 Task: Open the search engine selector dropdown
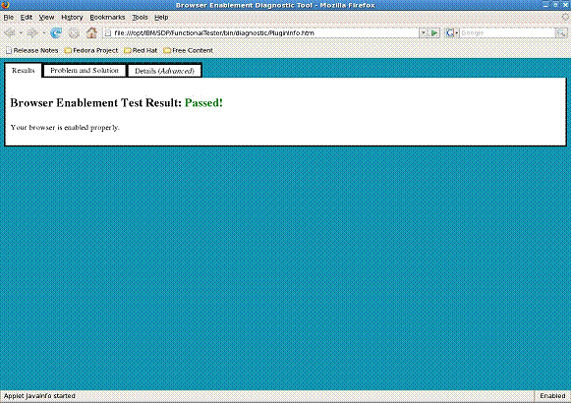coord(452,33)
